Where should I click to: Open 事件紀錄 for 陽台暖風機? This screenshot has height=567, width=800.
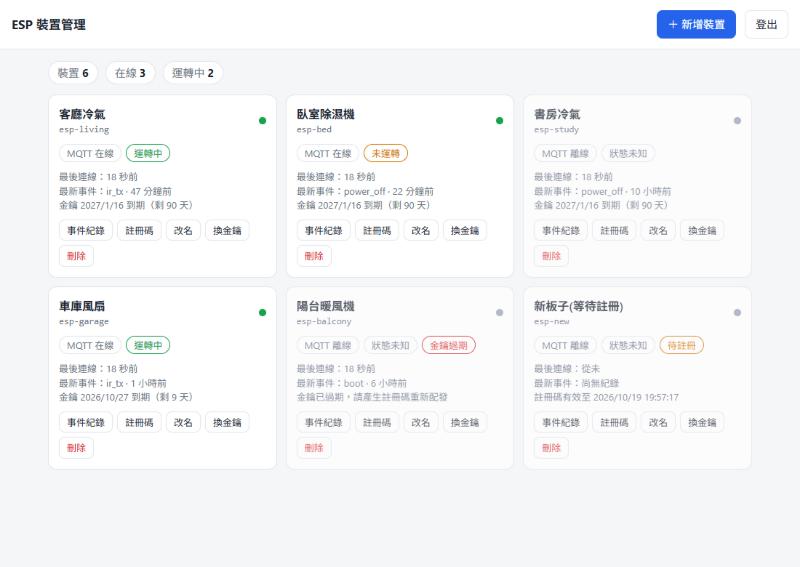323,423
